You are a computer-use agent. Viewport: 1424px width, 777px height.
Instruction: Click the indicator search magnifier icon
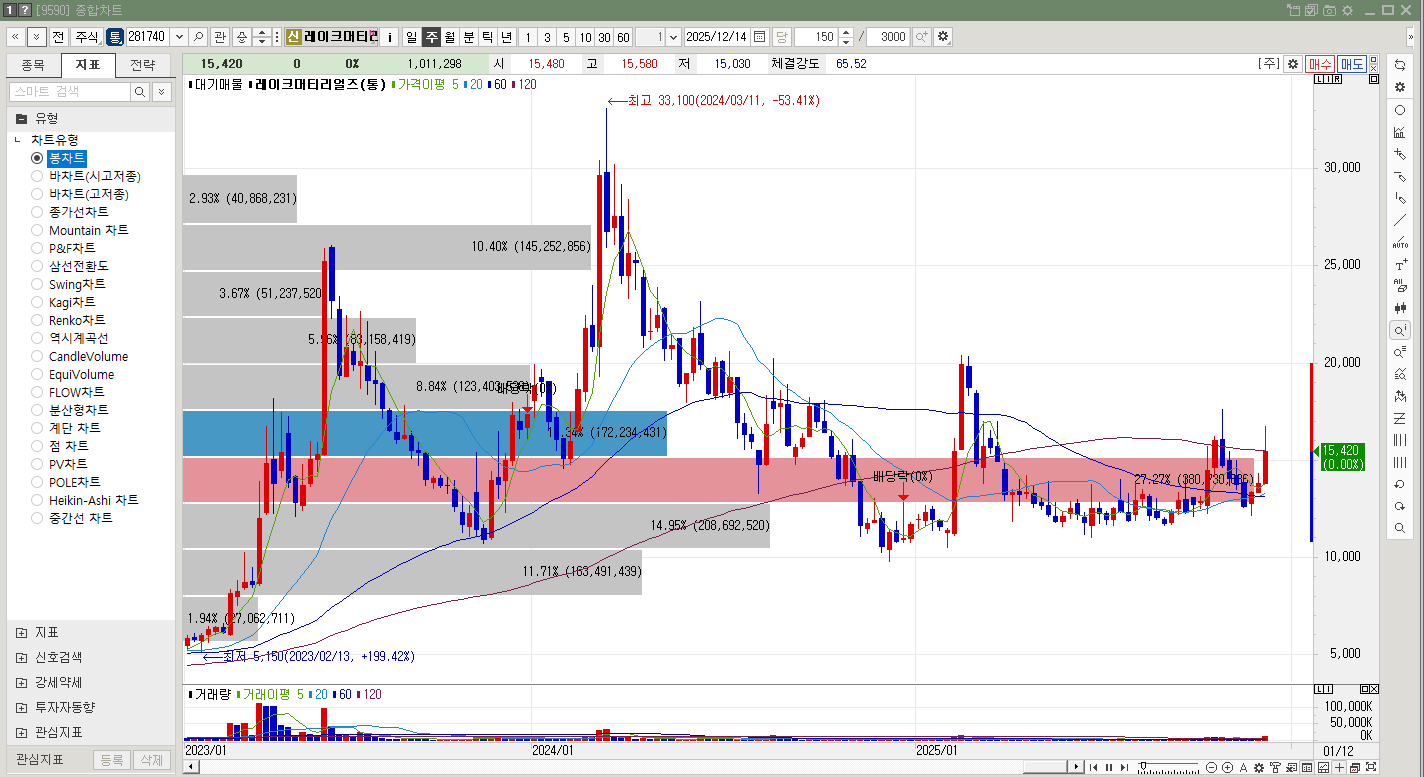tap(141, 91)
